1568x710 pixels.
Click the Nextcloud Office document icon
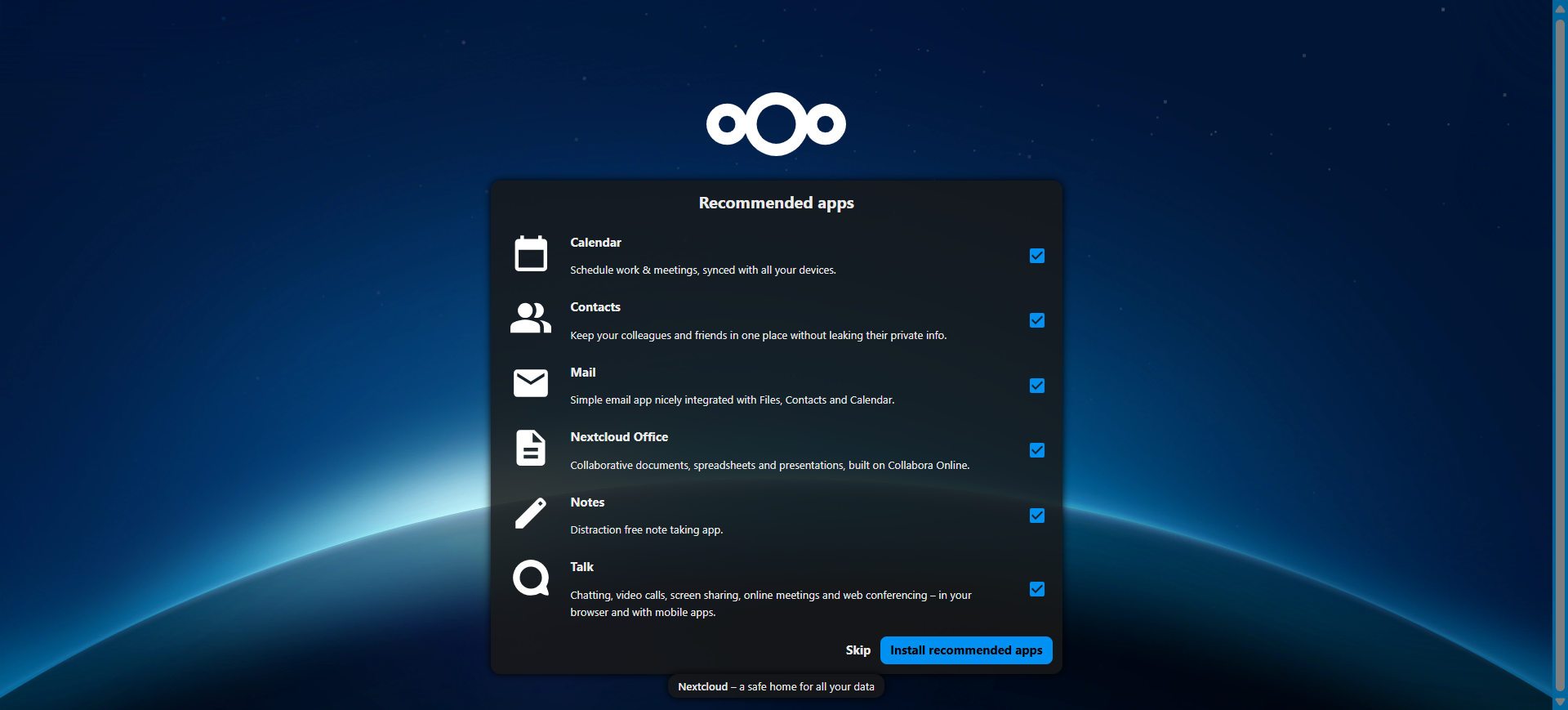tap(531, 449)
